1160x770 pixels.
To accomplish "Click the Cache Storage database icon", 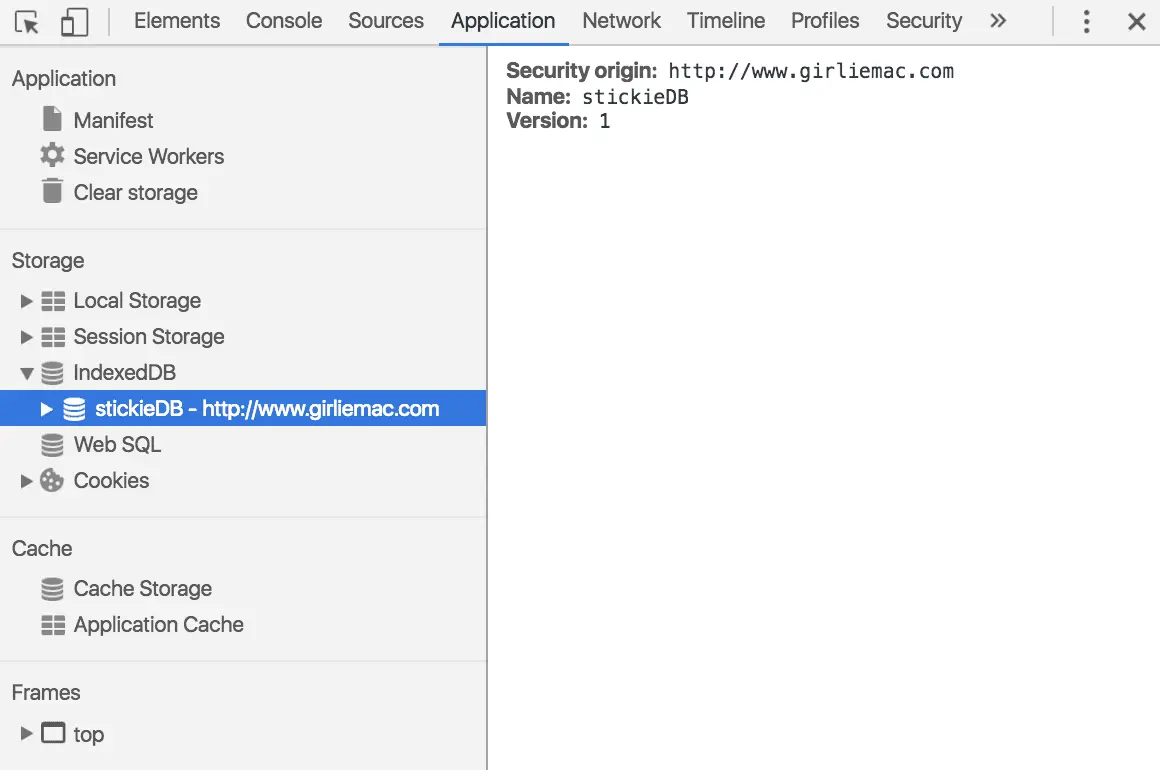I will [x=52, y=589].
